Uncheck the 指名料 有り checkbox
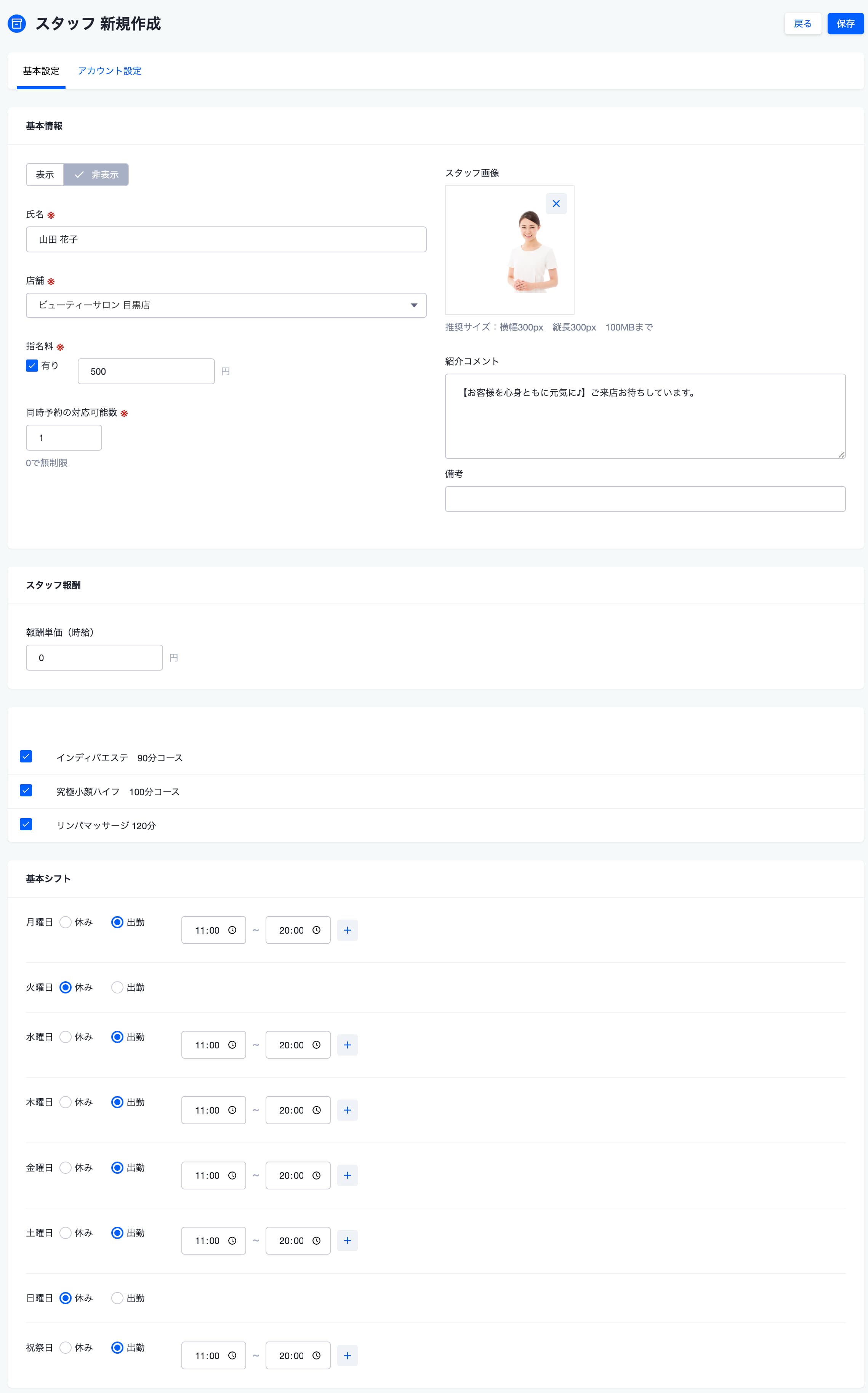 coord(32,365)
